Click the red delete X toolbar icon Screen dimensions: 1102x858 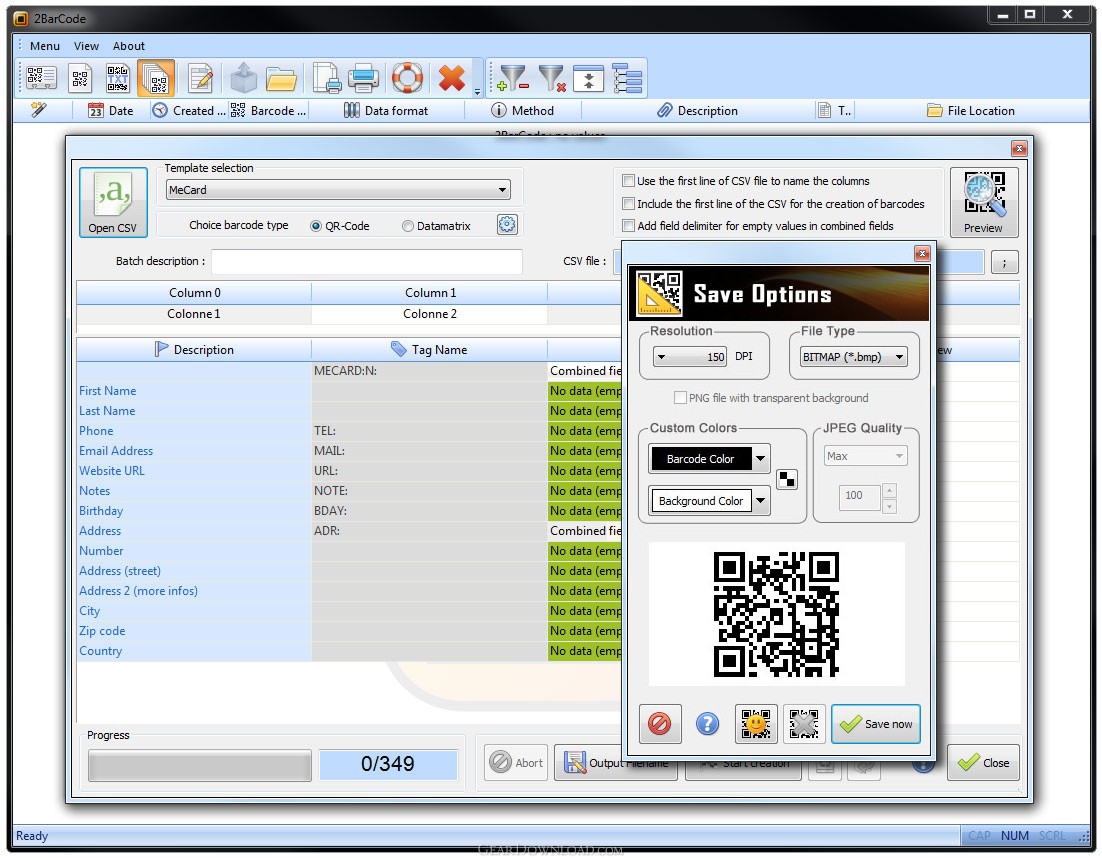(451, 78)
